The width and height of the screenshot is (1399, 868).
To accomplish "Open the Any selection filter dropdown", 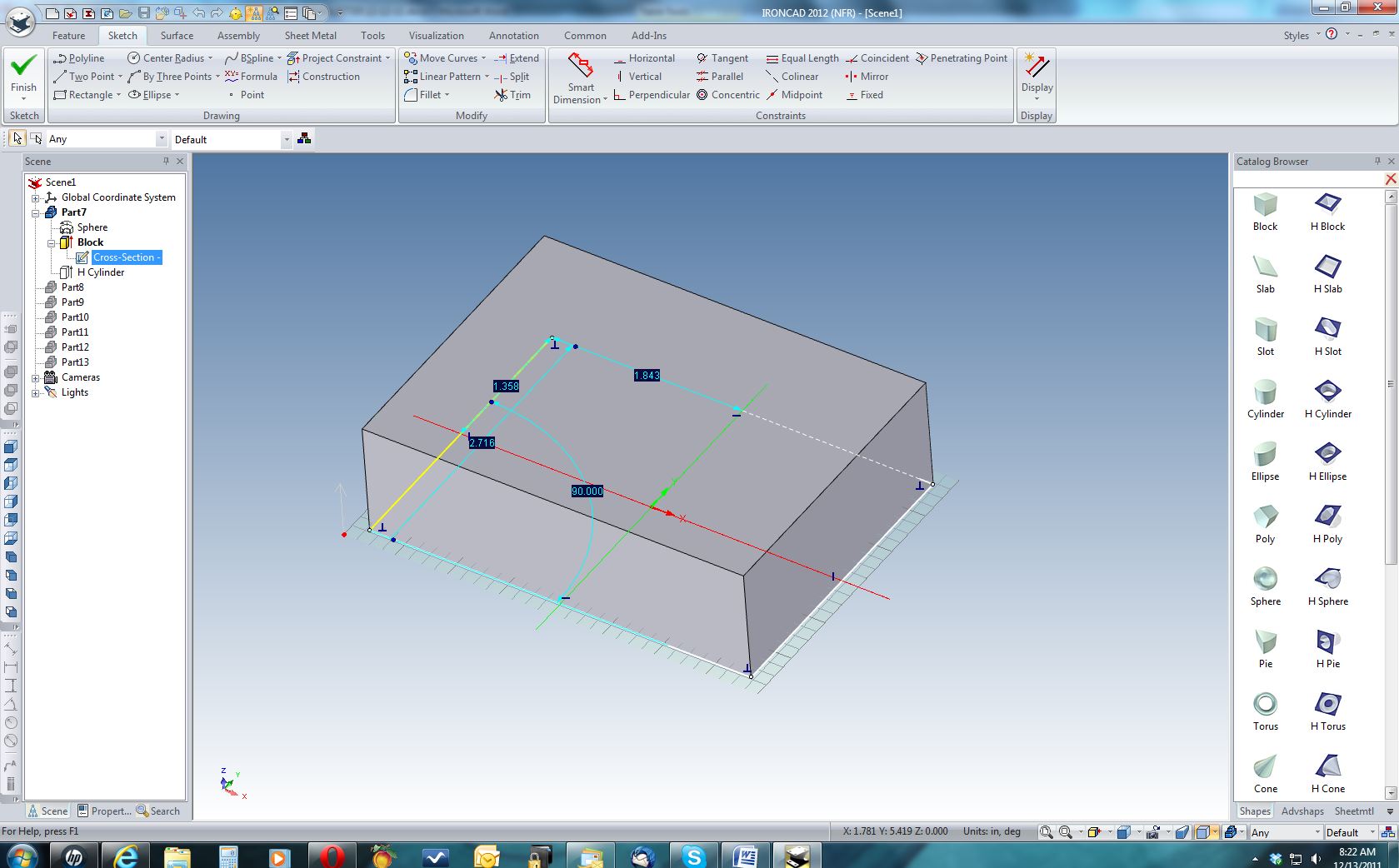I will click(x=161, y=139).
